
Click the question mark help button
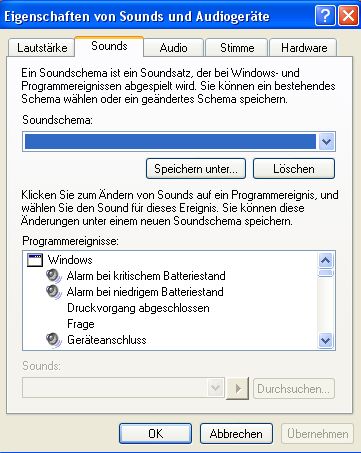point(325,16)
